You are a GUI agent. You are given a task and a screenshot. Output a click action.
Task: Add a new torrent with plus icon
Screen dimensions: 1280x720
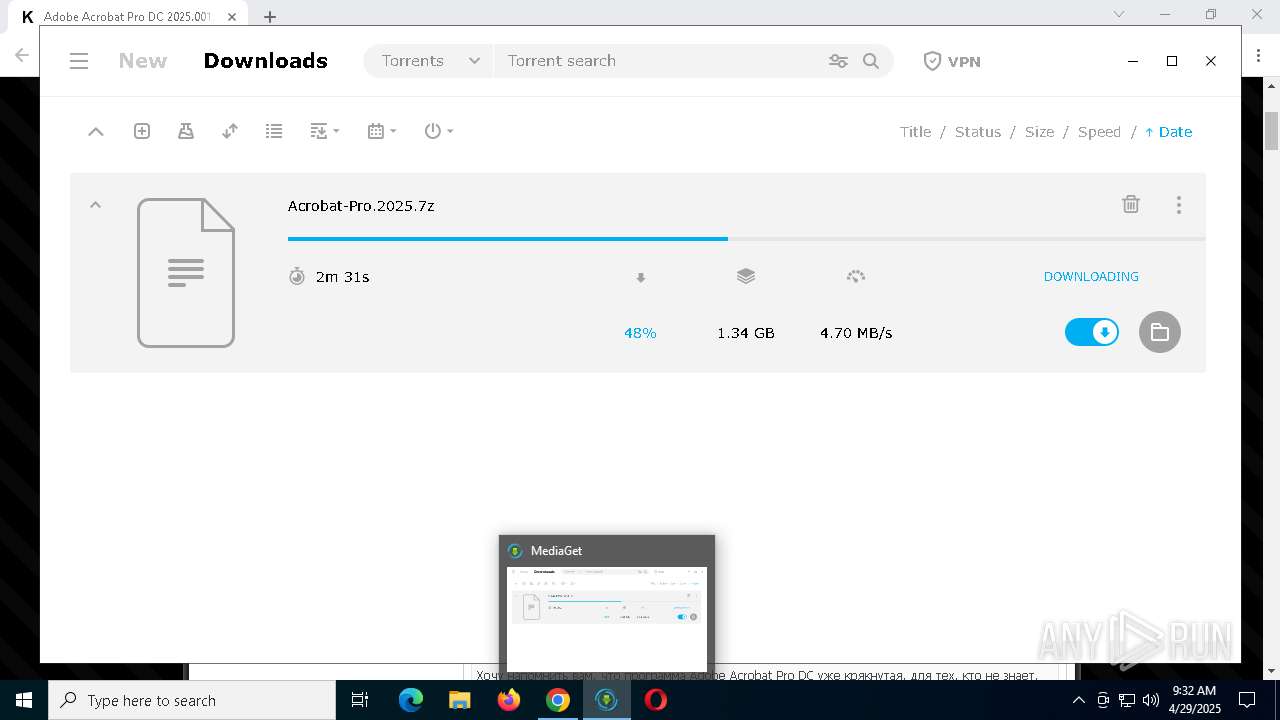pyautogui.click(x=142, y=131)
